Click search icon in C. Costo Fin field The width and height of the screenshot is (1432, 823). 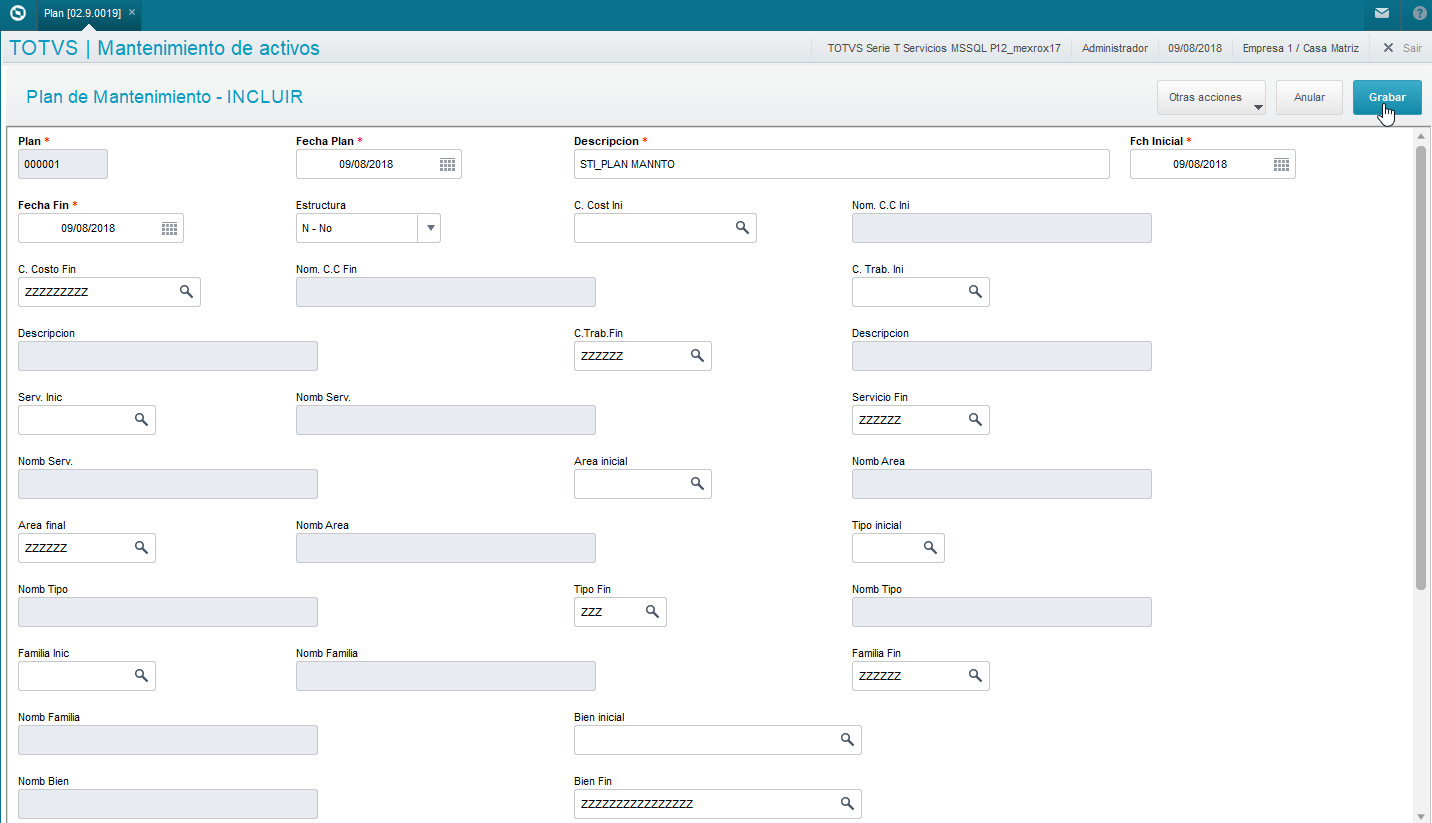186,292
